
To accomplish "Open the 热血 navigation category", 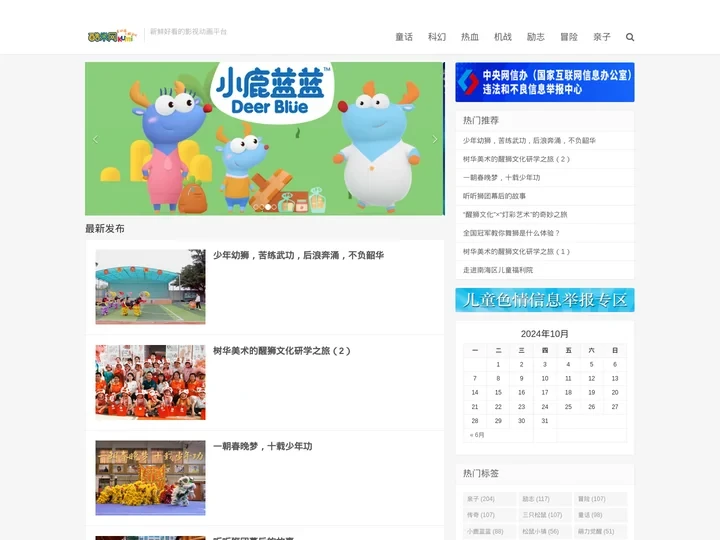I will click(x=470, y=37).
